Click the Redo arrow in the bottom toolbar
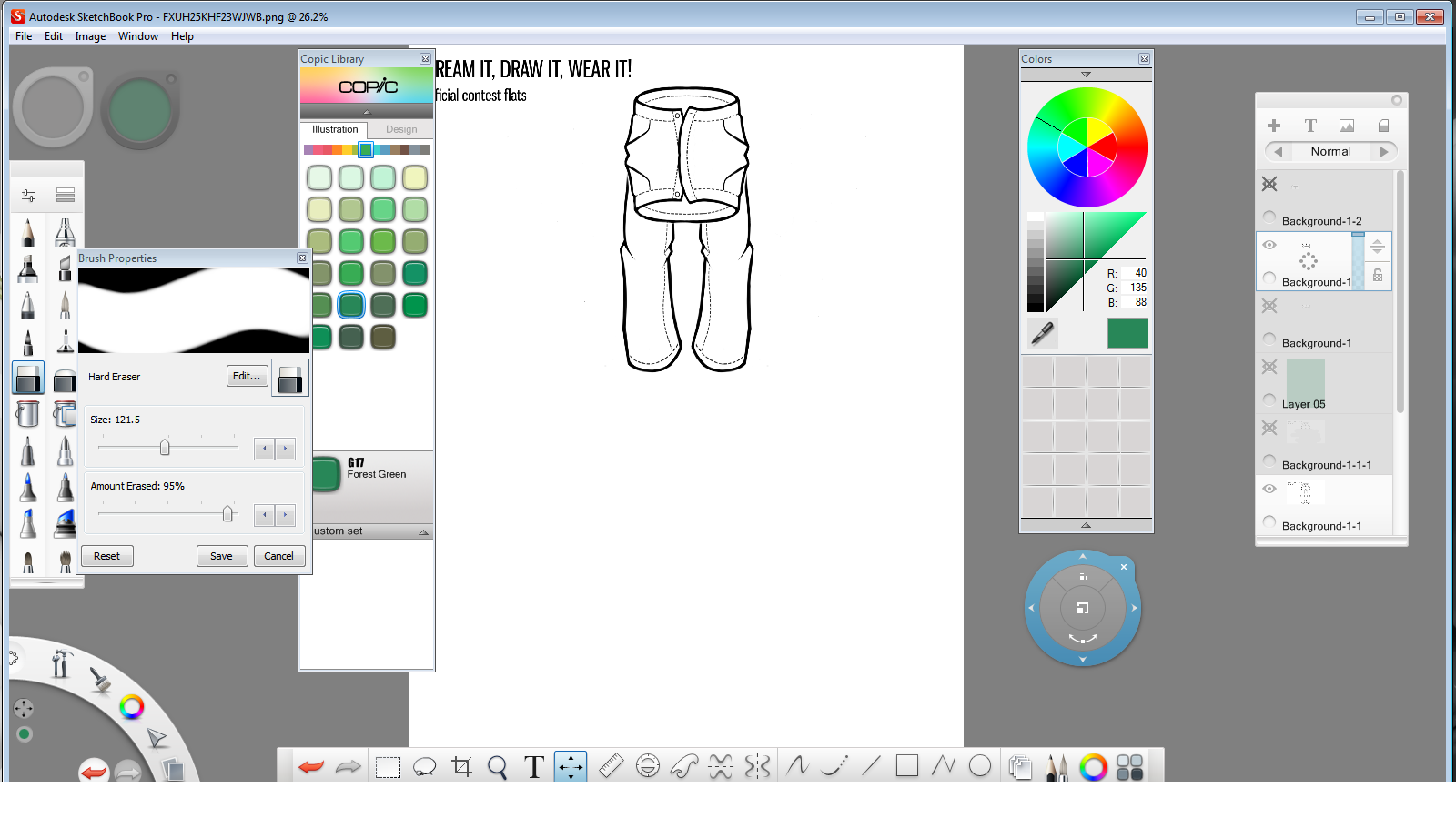This screenshot has width=1456, height=819. [x=349, y=767]
